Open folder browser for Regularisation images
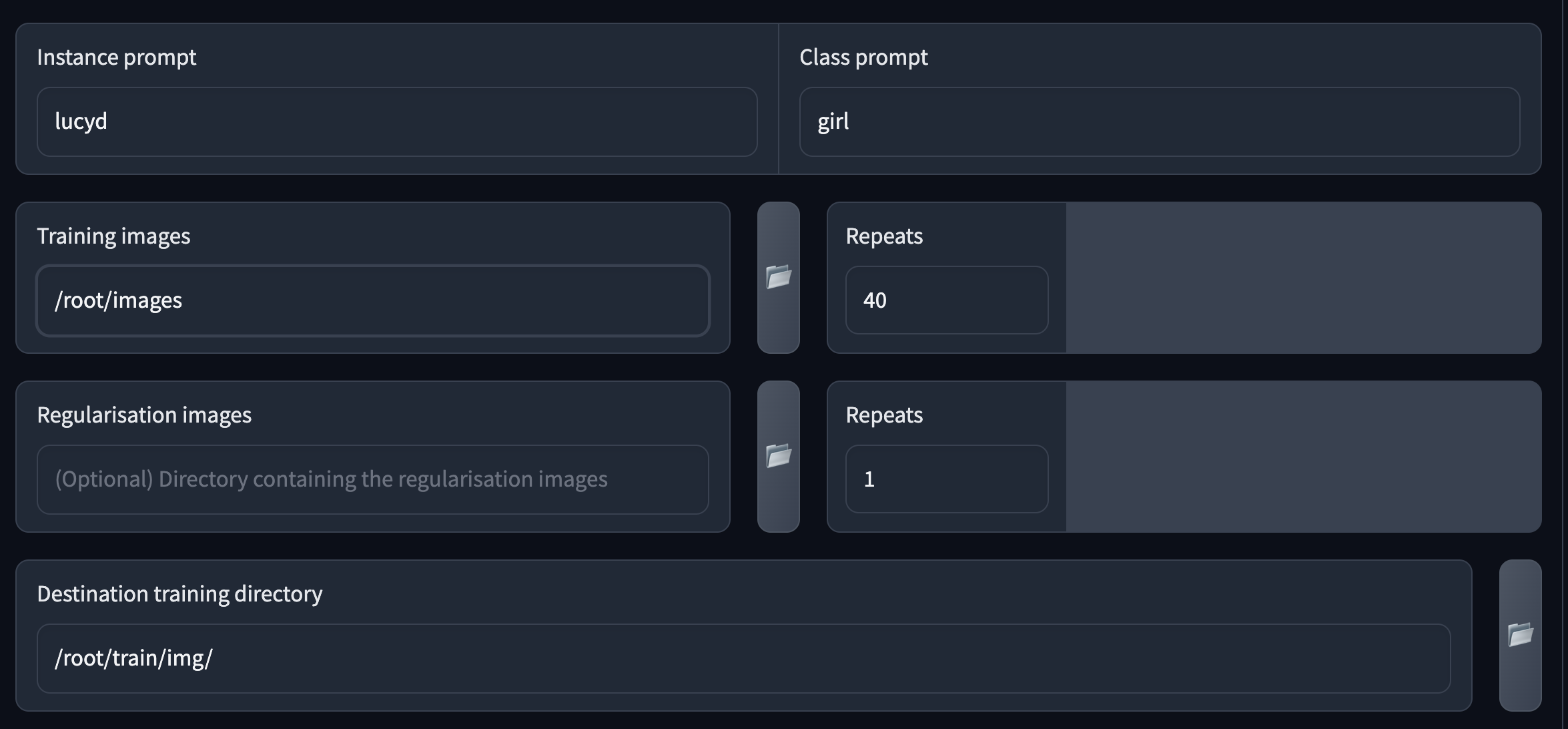Image resolution: width=1568 pixels, height=729 pixels. coord(778,456)
